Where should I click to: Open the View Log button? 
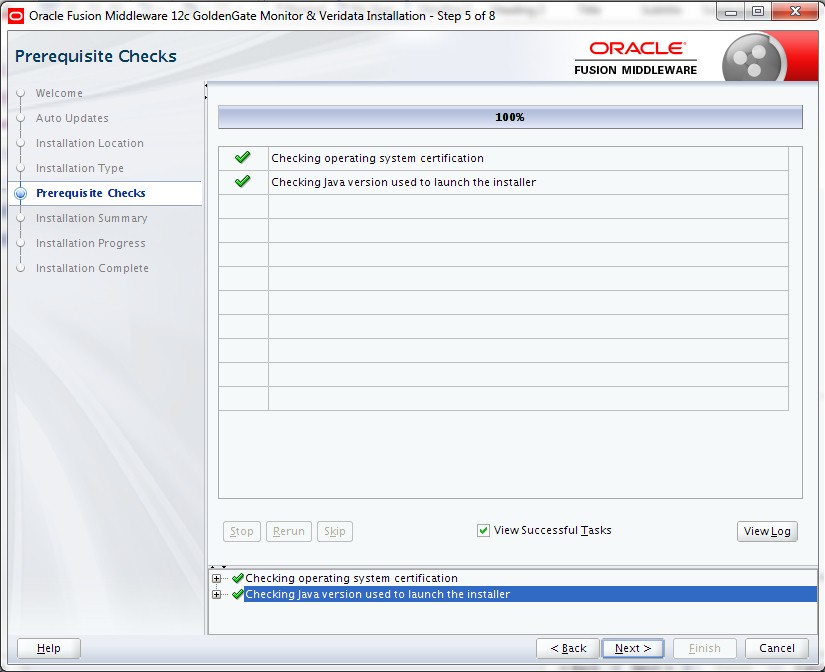tap(767, 531)
